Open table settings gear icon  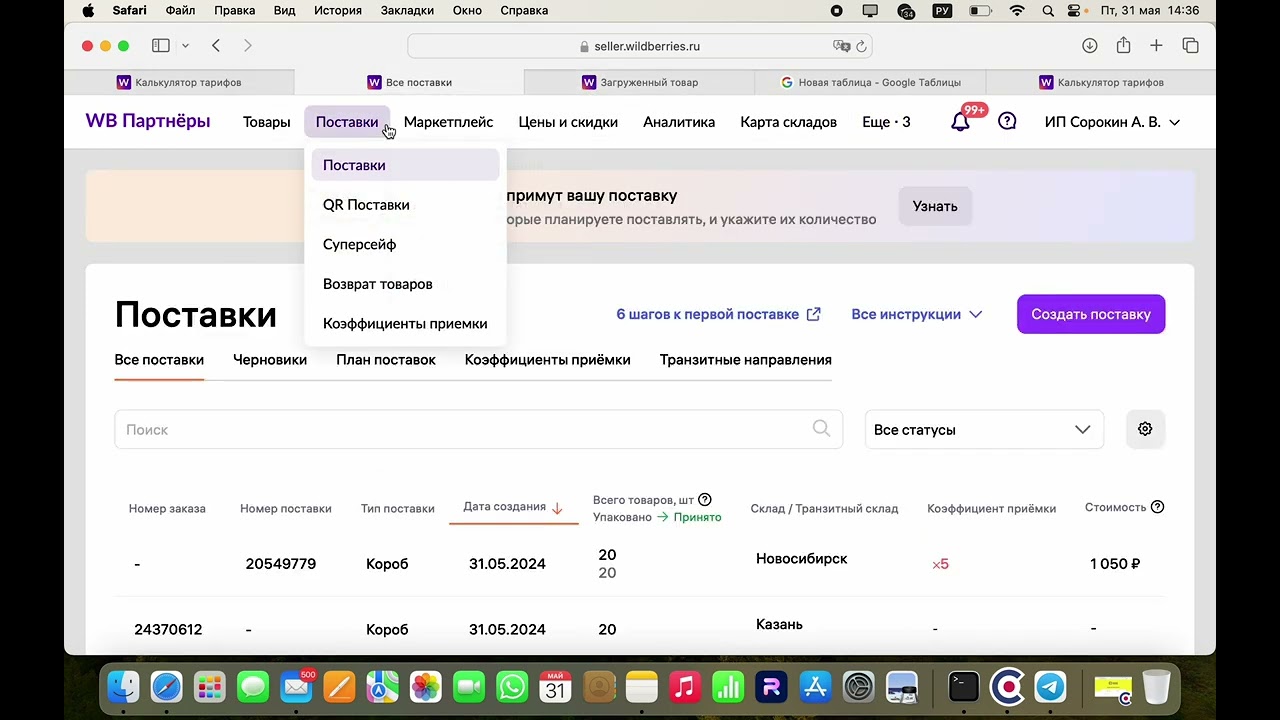tap(1145, 429)
